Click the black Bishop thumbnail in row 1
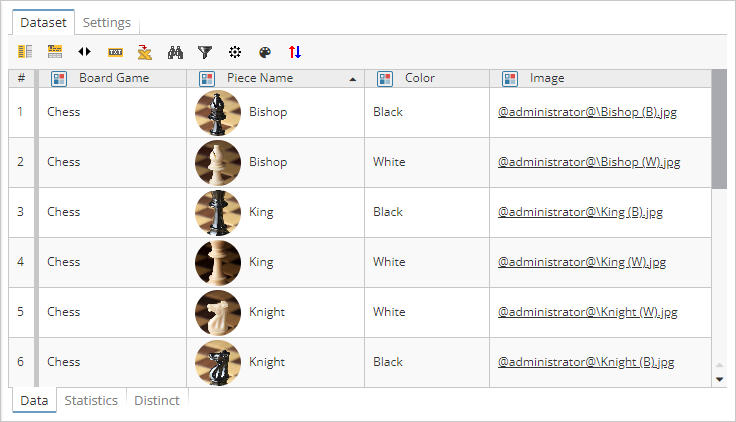This screenshot has width=736, height=422. (218, 113)
